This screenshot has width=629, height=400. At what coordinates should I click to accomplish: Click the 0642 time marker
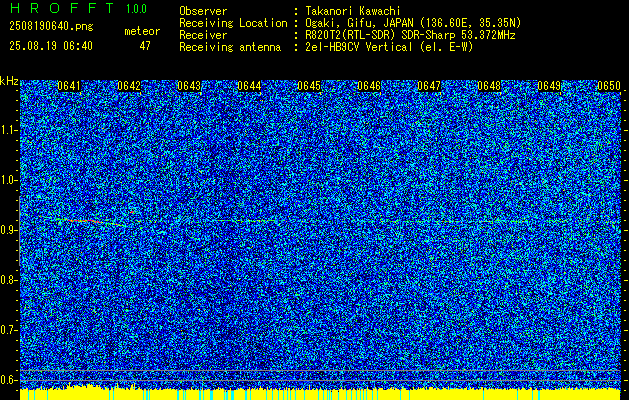point(129,86)
